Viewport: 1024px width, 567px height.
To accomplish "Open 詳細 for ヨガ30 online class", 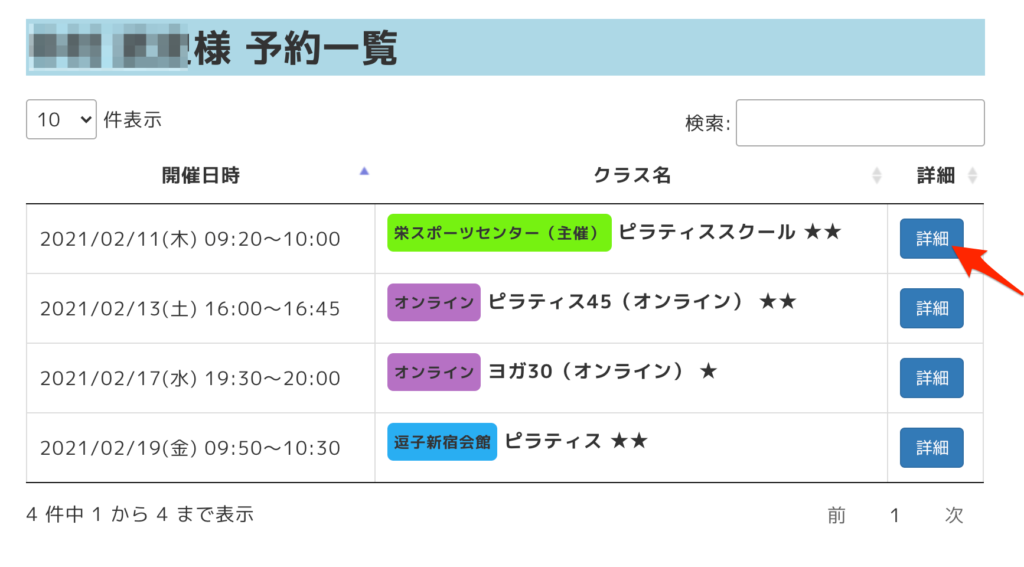I will [931, 378].
